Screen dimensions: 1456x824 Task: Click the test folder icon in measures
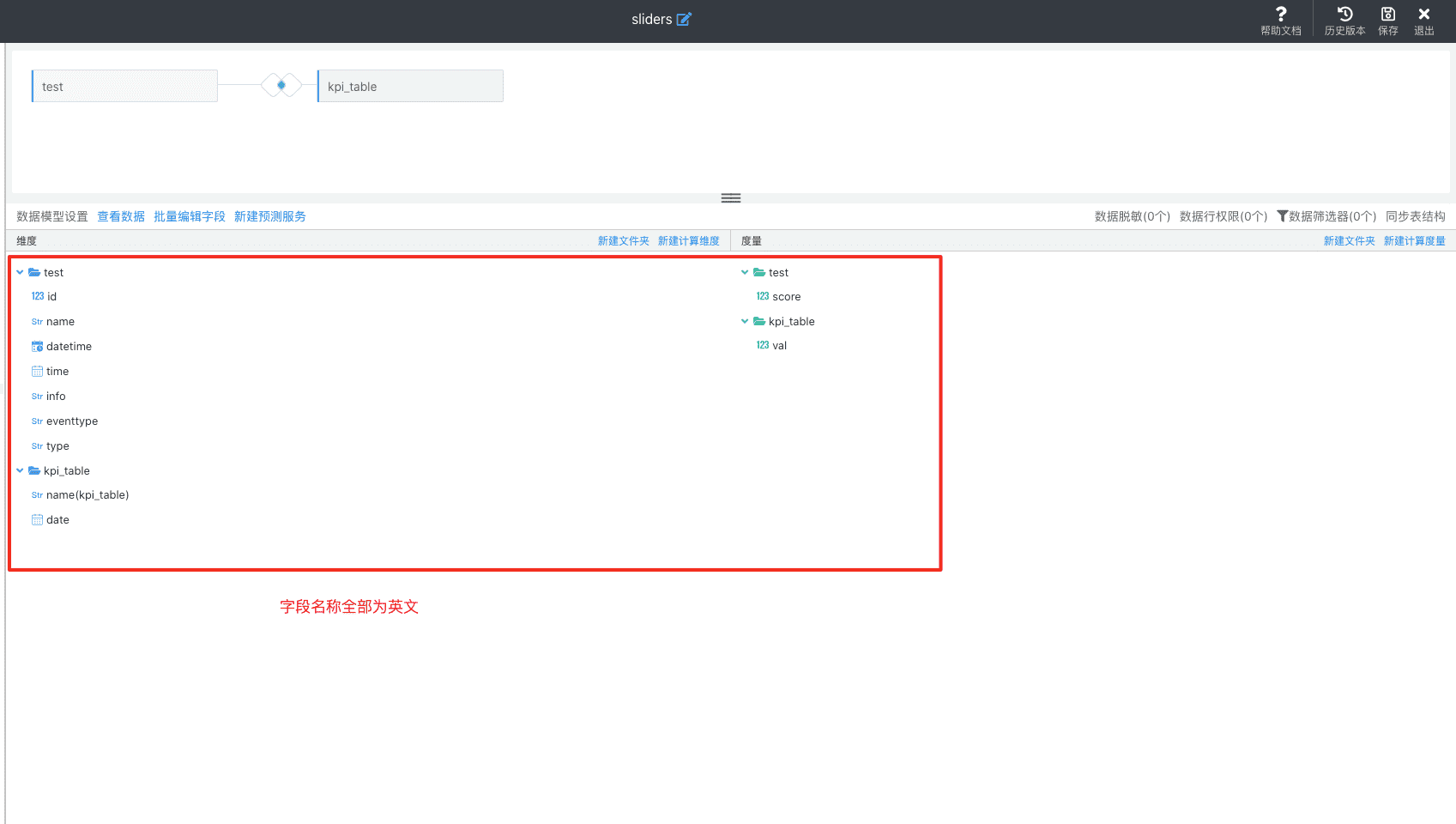pos(759,272)
